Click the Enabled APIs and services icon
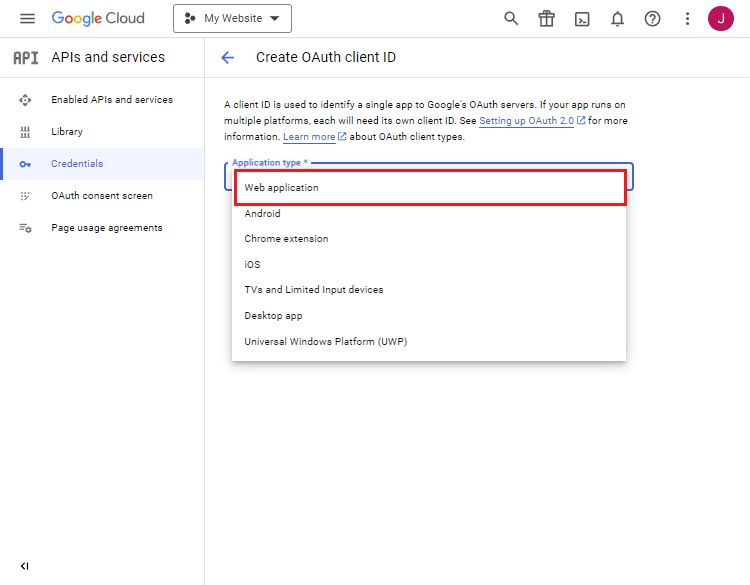 pyautogui.click(x=25, y=100)
